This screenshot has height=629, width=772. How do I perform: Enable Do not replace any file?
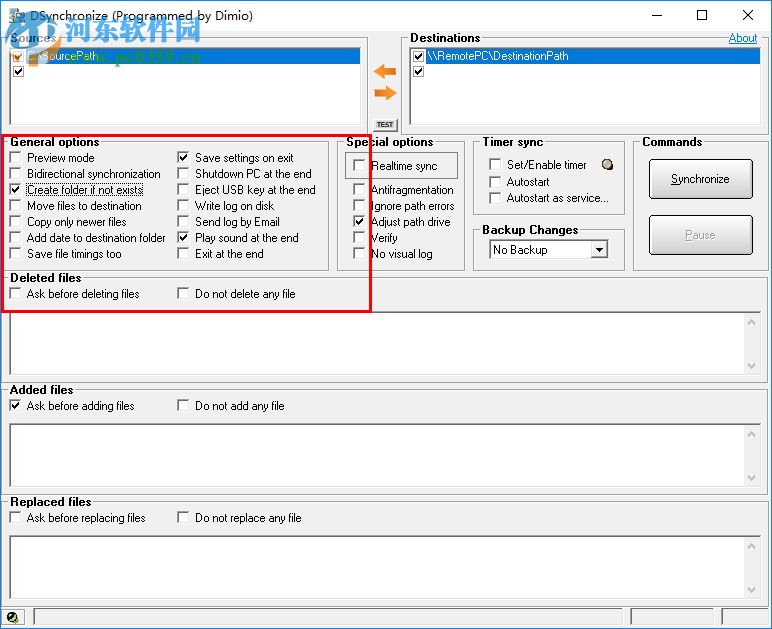coord(183,518)
